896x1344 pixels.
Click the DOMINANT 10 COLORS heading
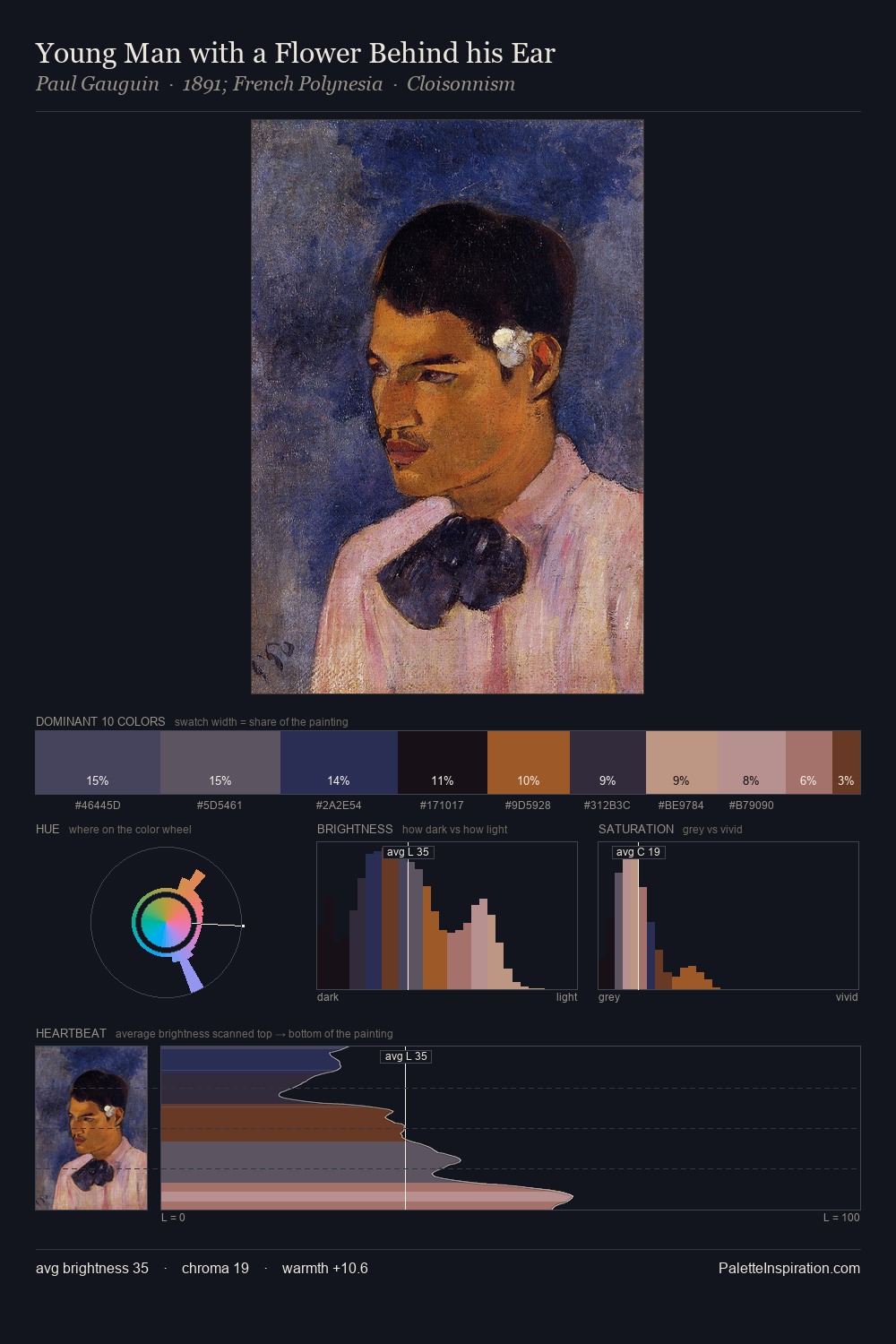click(100, 721)
